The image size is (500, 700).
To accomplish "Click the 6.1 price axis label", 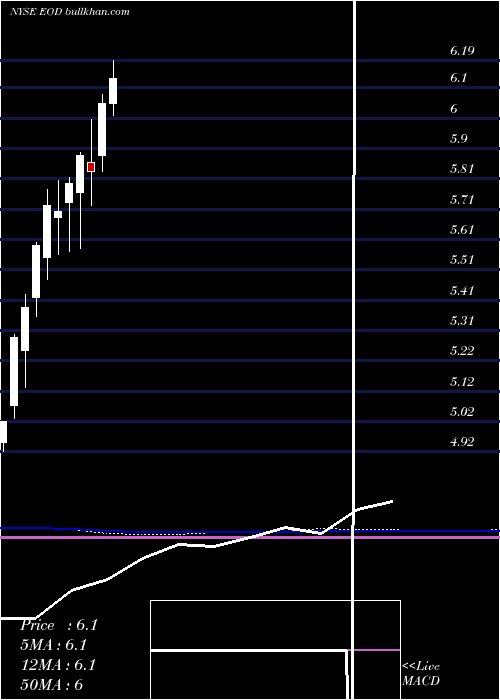I will 458,78.
